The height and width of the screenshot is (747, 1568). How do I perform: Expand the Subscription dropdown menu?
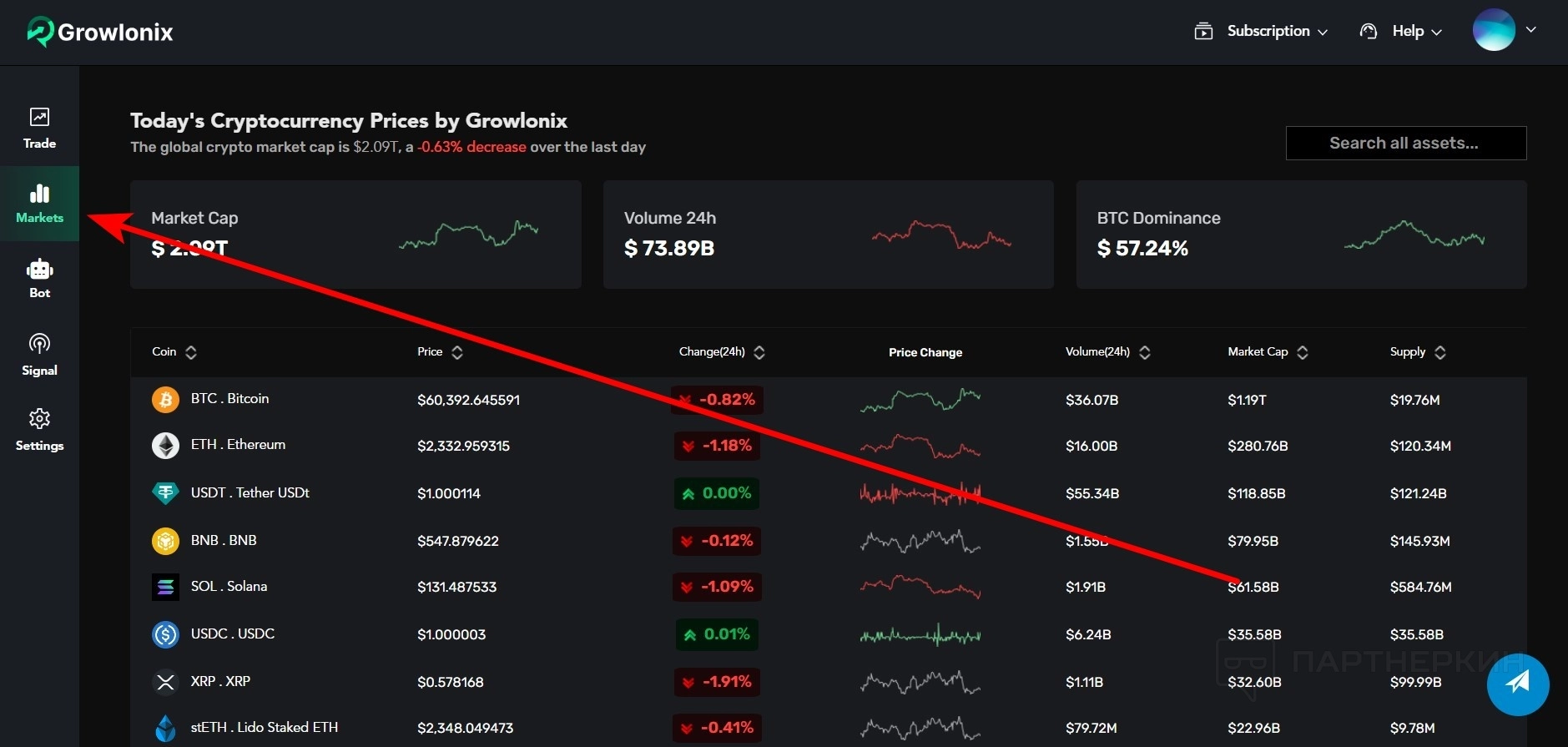pyautogui.click(x=1261, y=32)
